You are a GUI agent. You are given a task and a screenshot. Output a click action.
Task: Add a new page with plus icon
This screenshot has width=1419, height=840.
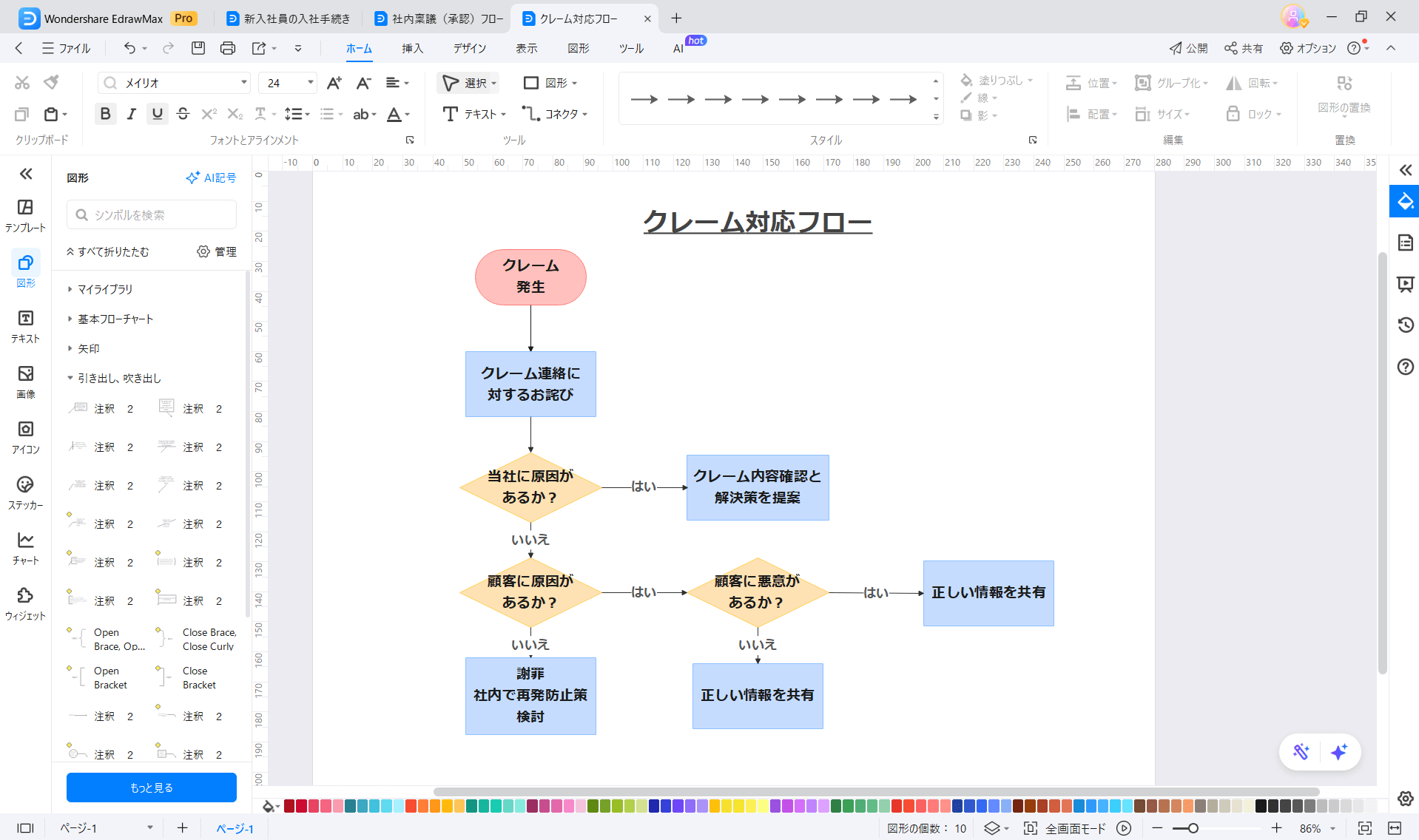pyautogui.click(x=182, y=828)
